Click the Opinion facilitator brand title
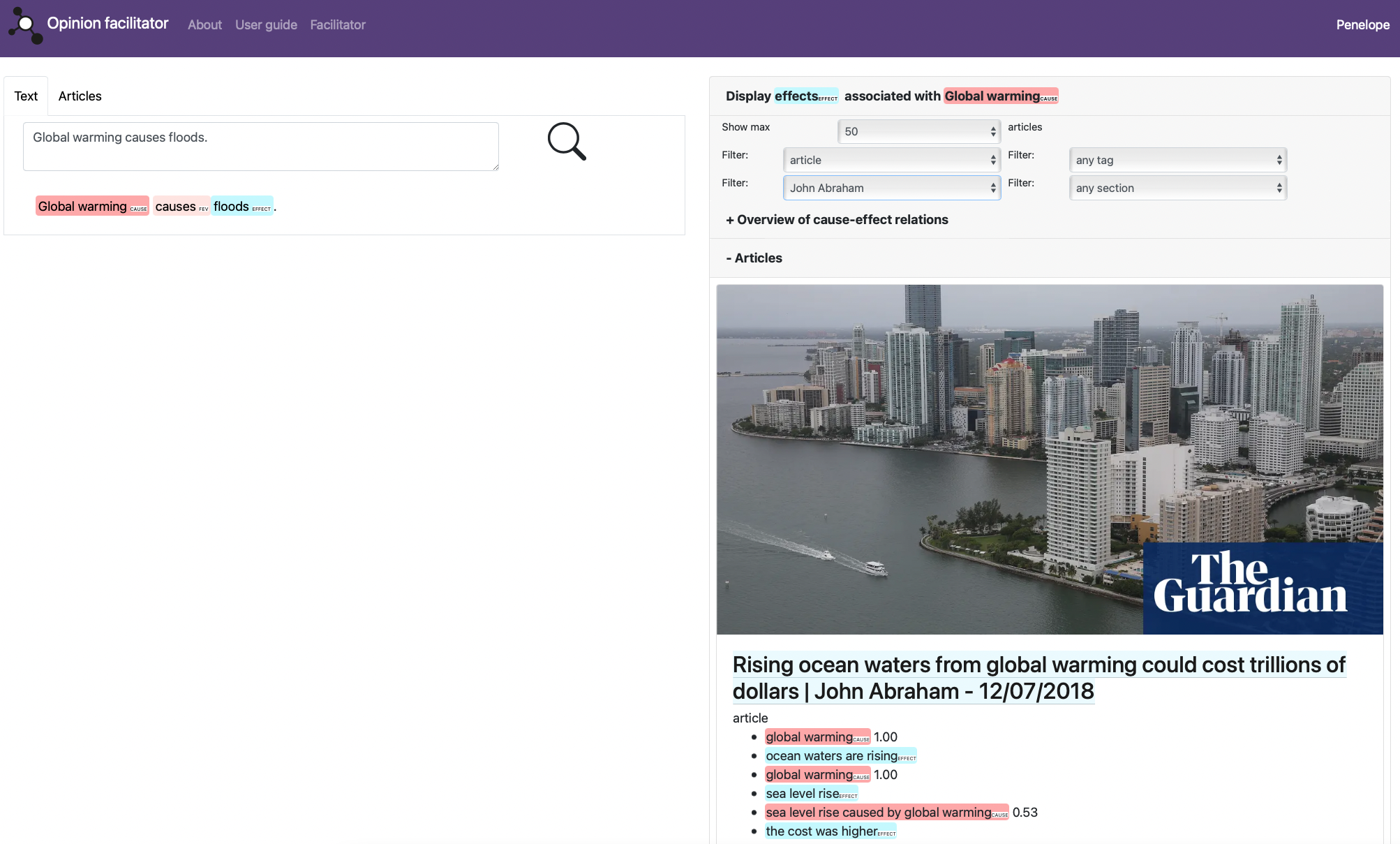 pyautogui.click(x=107, y=24)
